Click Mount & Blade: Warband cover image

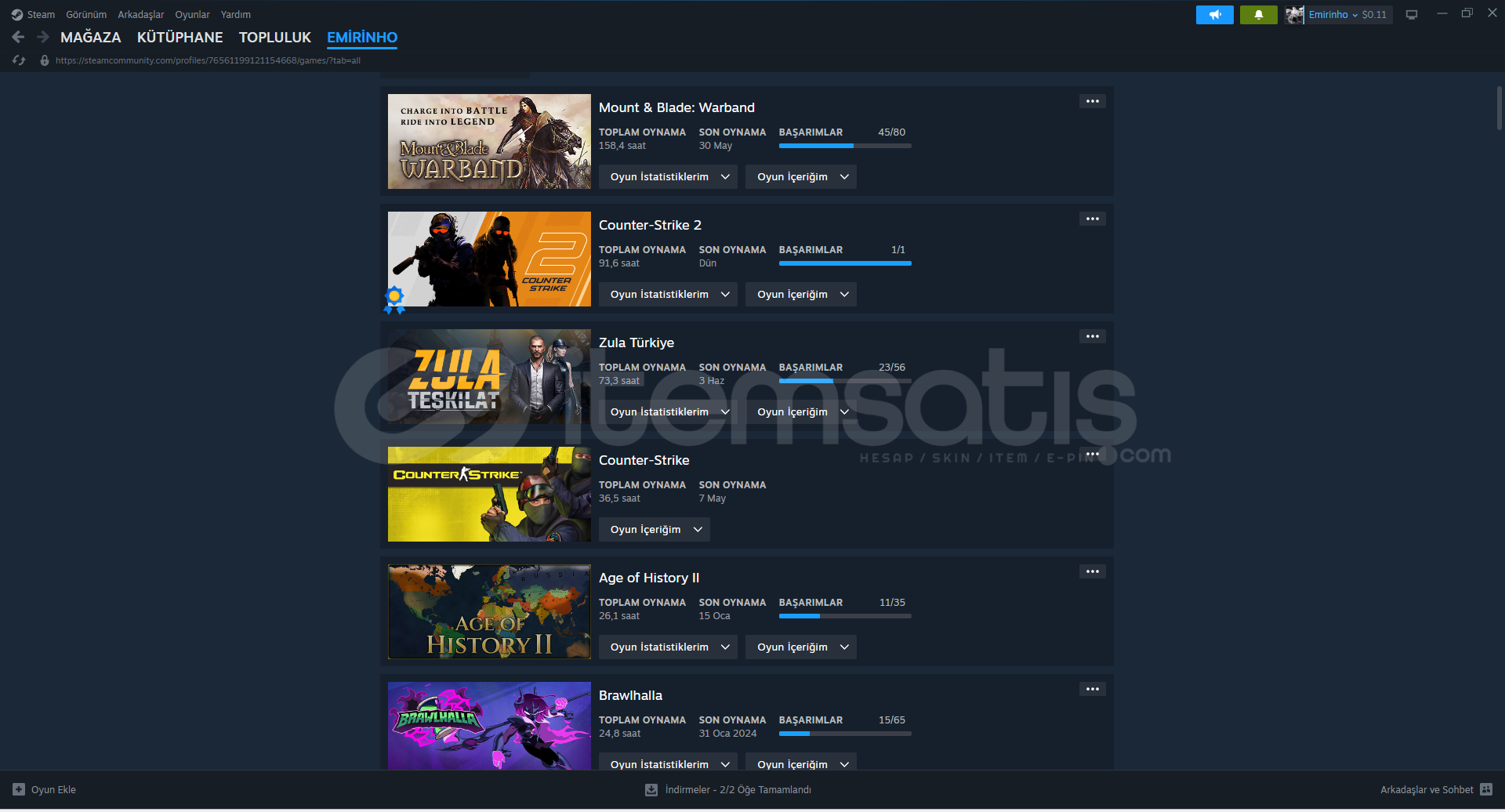click(x=489, y=141)
